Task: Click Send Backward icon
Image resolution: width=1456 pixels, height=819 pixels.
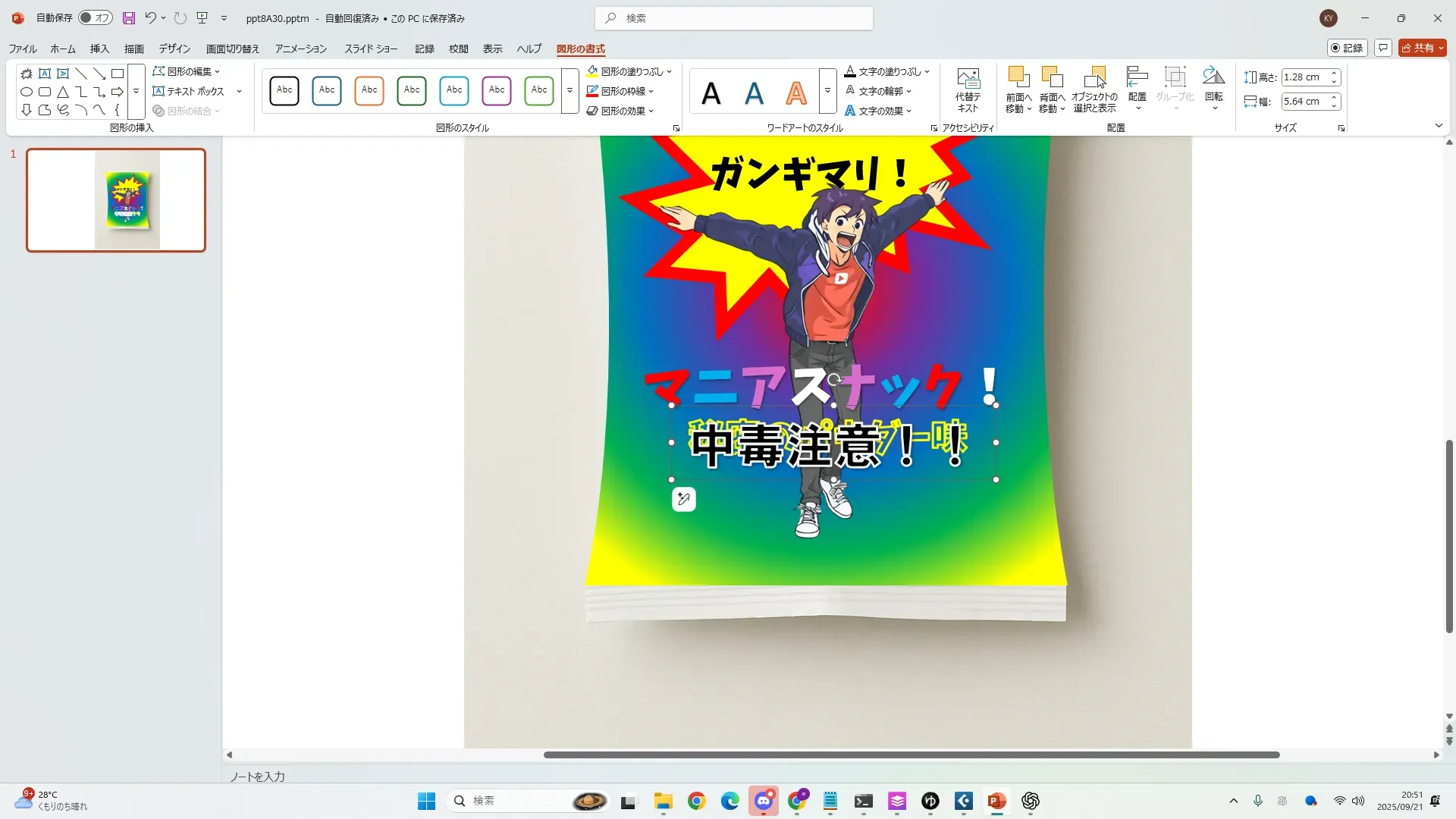Action: click(x=1051, y=77)
